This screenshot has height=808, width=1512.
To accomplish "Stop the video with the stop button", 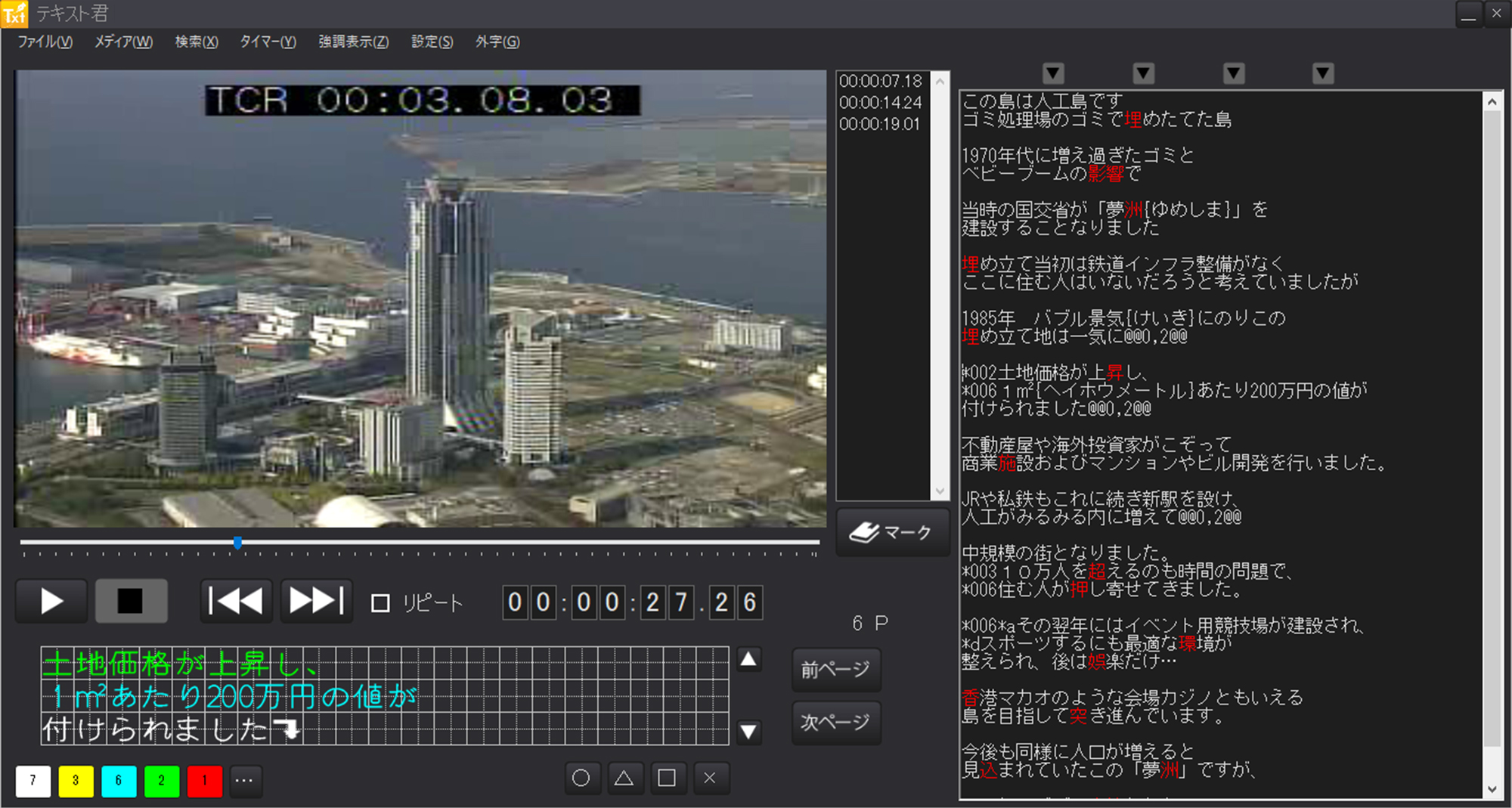I will pos(131,602).
